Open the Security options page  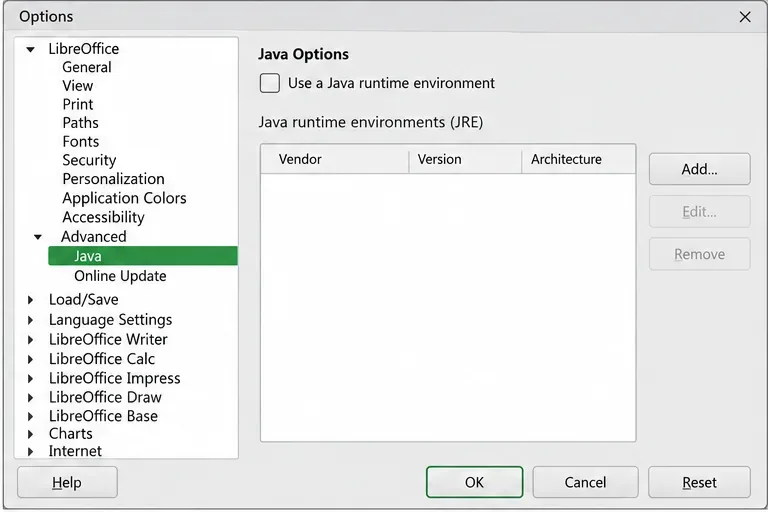pos(89,160)
